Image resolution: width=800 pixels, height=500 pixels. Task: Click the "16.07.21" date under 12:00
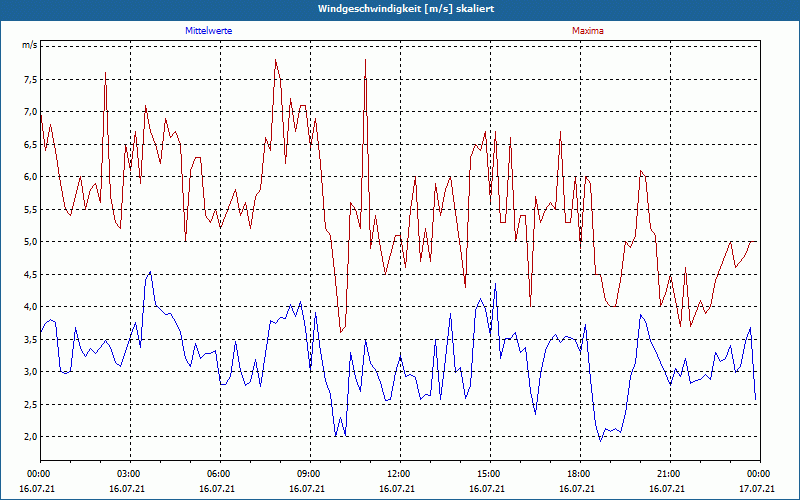(x=396, y=489)
